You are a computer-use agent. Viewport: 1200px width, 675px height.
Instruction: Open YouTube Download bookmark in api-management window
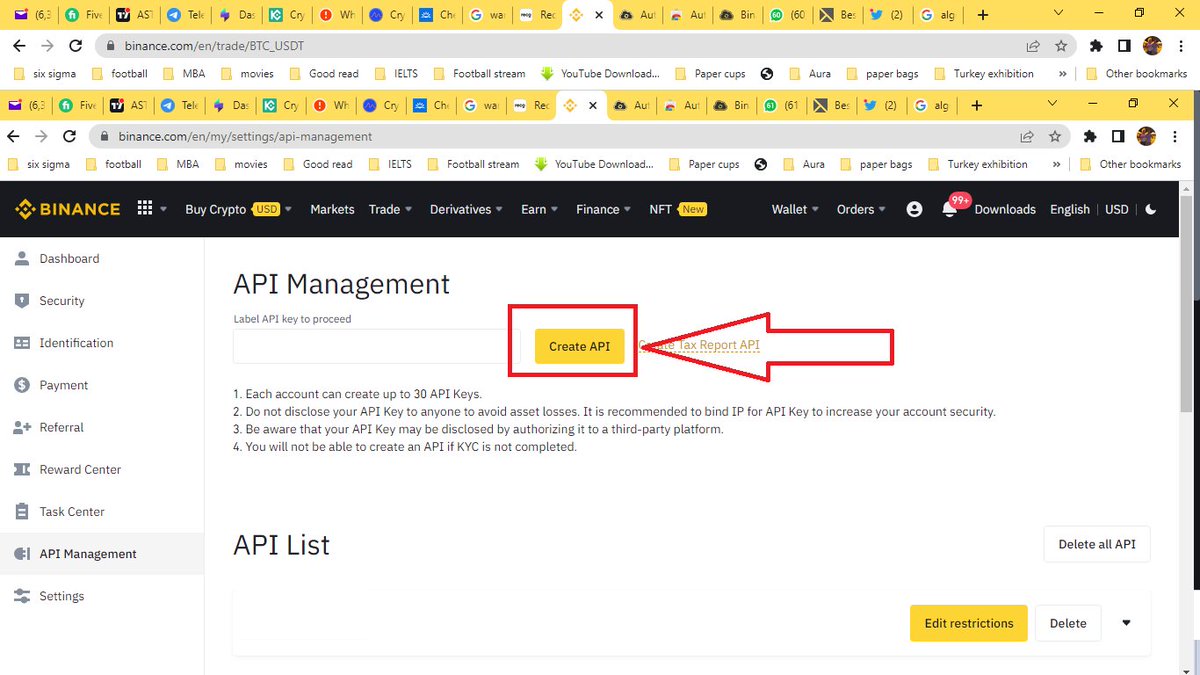594,164
